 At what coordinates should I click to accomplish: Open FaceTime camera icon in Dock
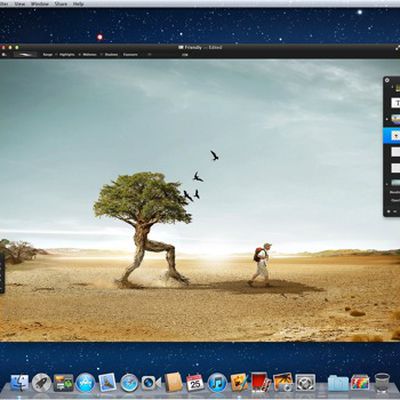151,383
